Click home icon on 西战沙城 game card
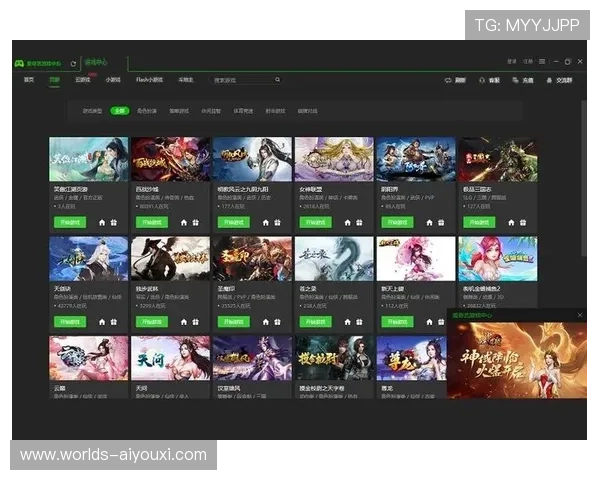The width and height of the screenshot is (600, 480). coord(183,223)
